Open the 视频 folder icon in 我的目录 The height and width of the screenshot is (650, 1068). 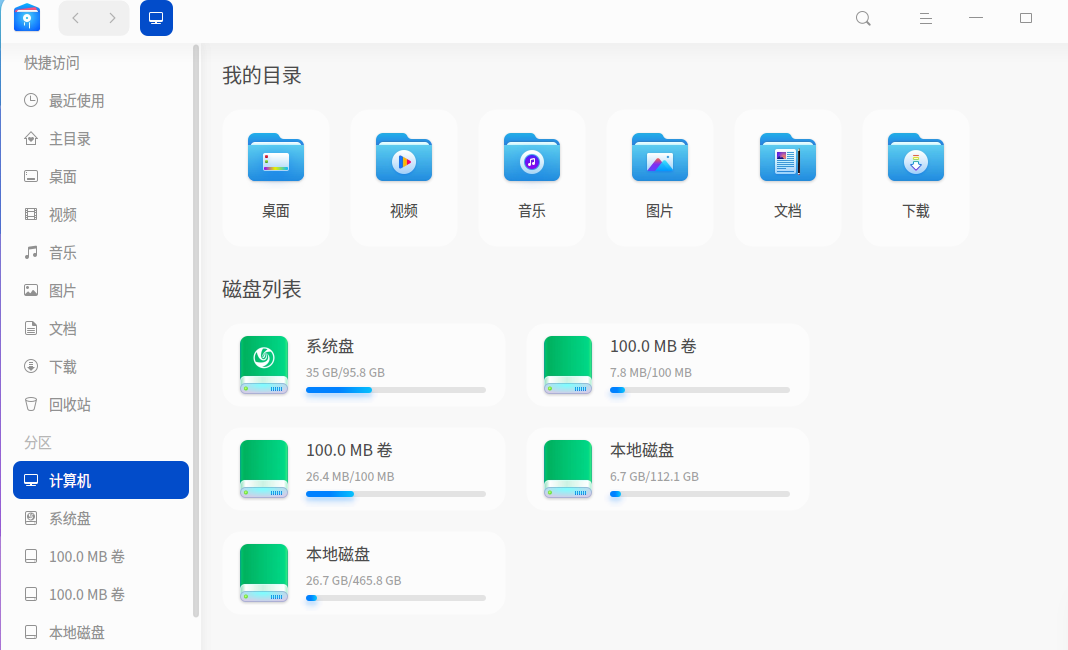tap(404, 157)
